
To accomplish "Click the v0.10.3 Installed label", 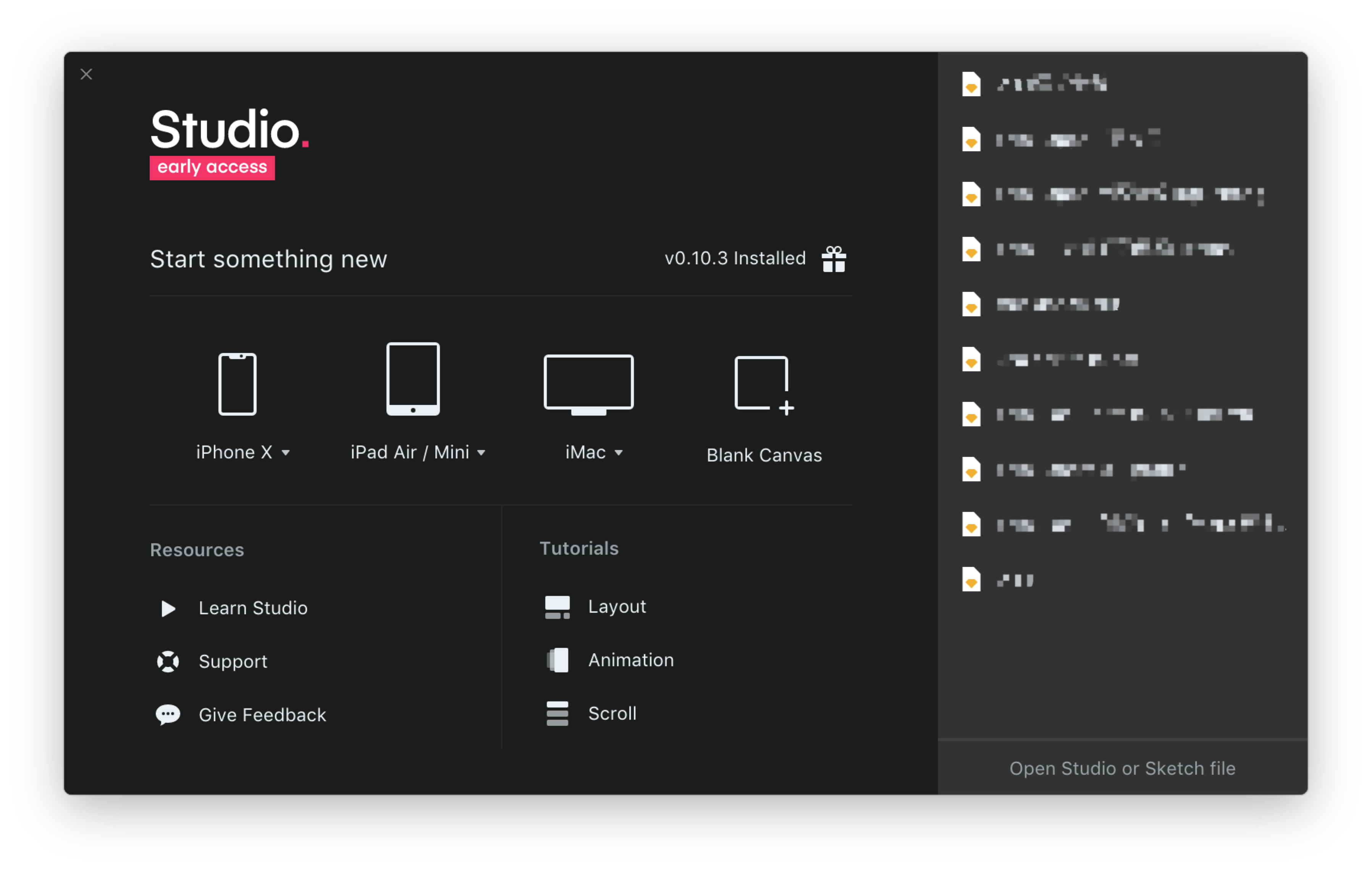I will pos(734,258).
